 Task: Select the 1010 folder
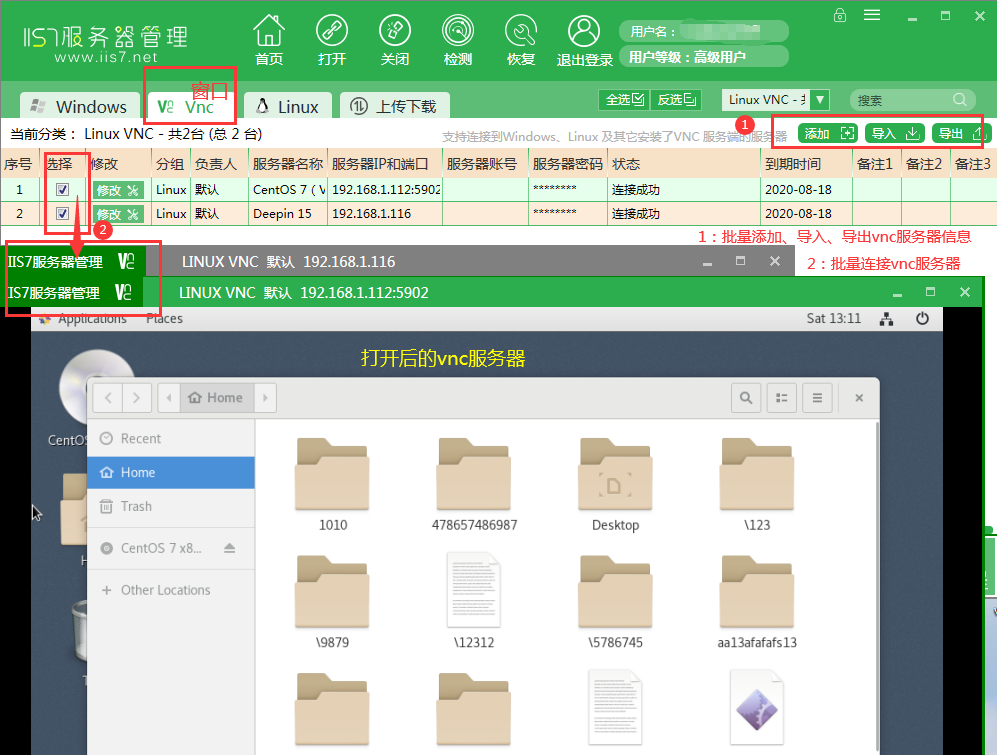click(x=332, y=485)
